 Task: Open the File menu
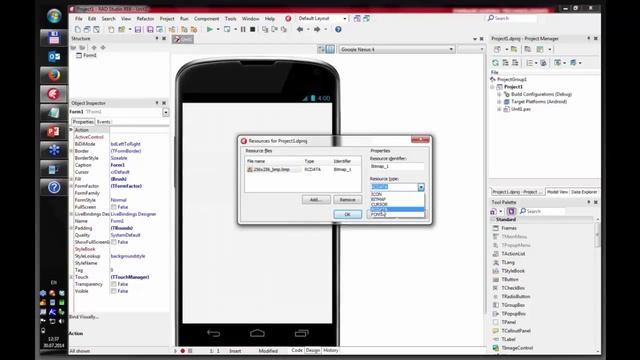click(x=79, y=19)
